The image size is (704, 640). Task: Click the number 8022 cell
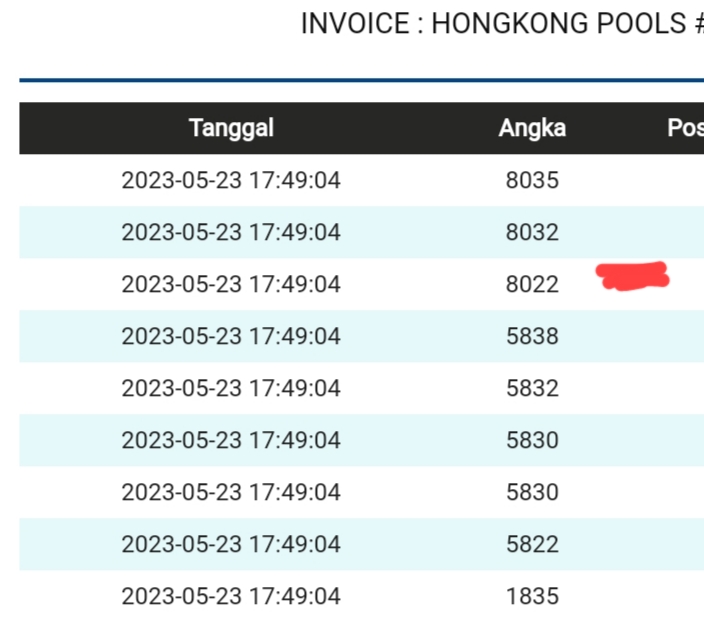point(532,285)
